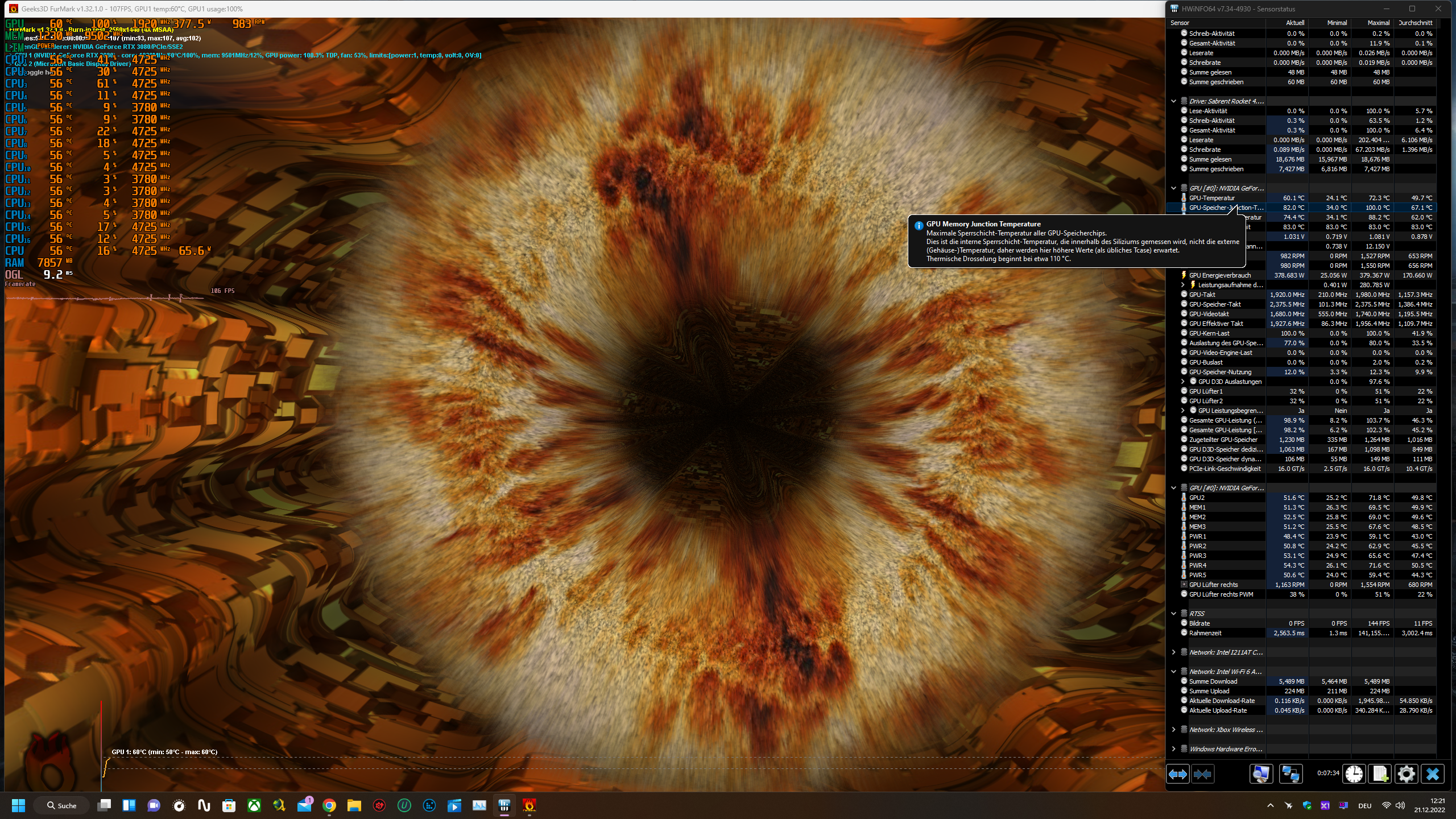Click the expand columns double-arrow button
This screenshot has height=819, width=1456.
1177,774
